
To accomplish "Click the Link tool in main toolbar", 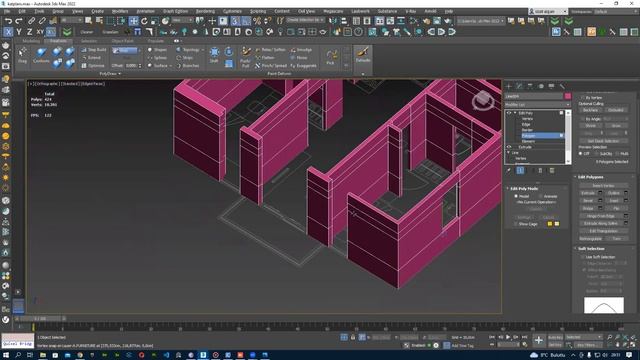I will pyautogui.click(x=32, y=21).
